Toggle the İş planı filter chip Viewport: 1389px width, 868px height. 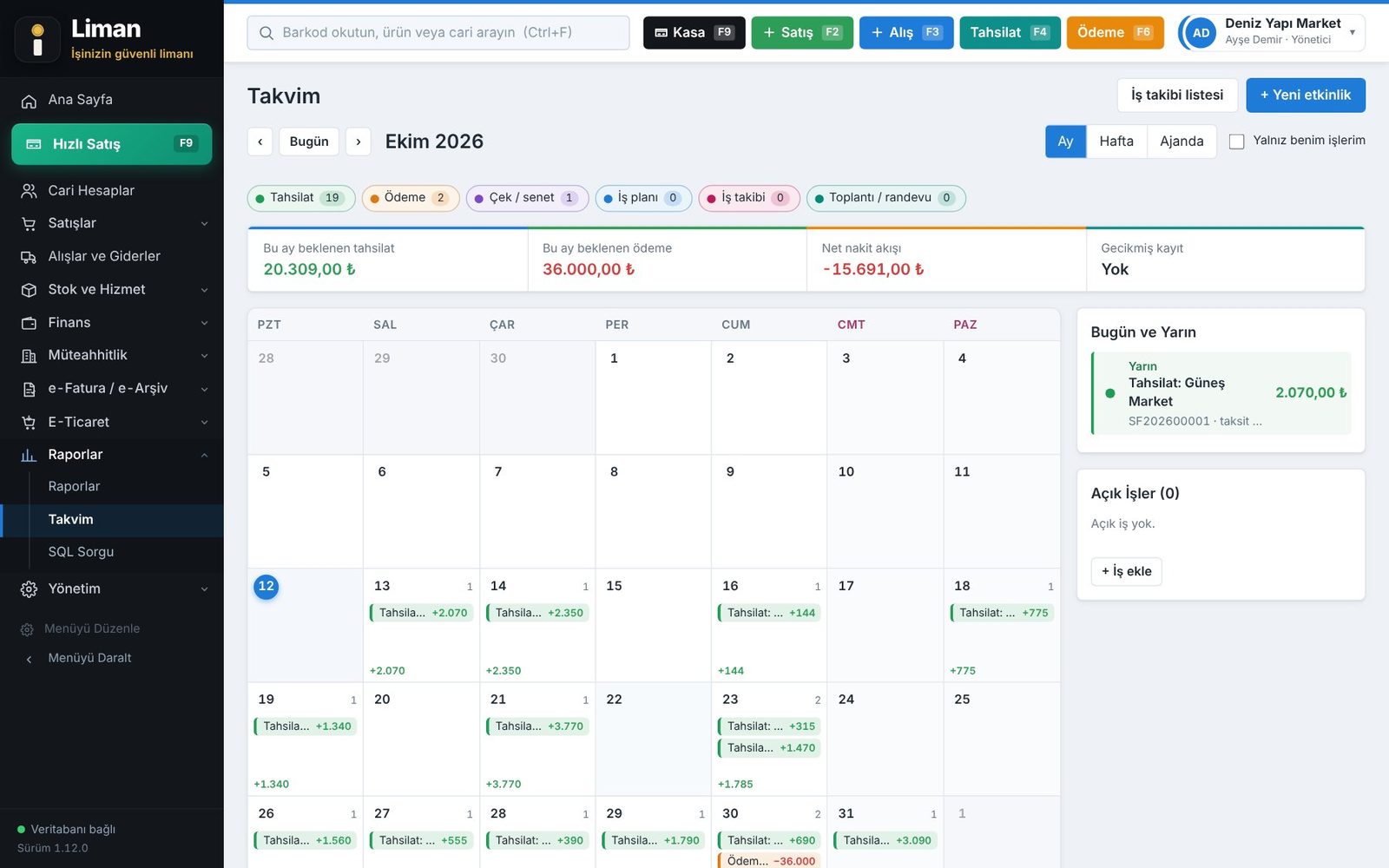click(x=643, y=198)
